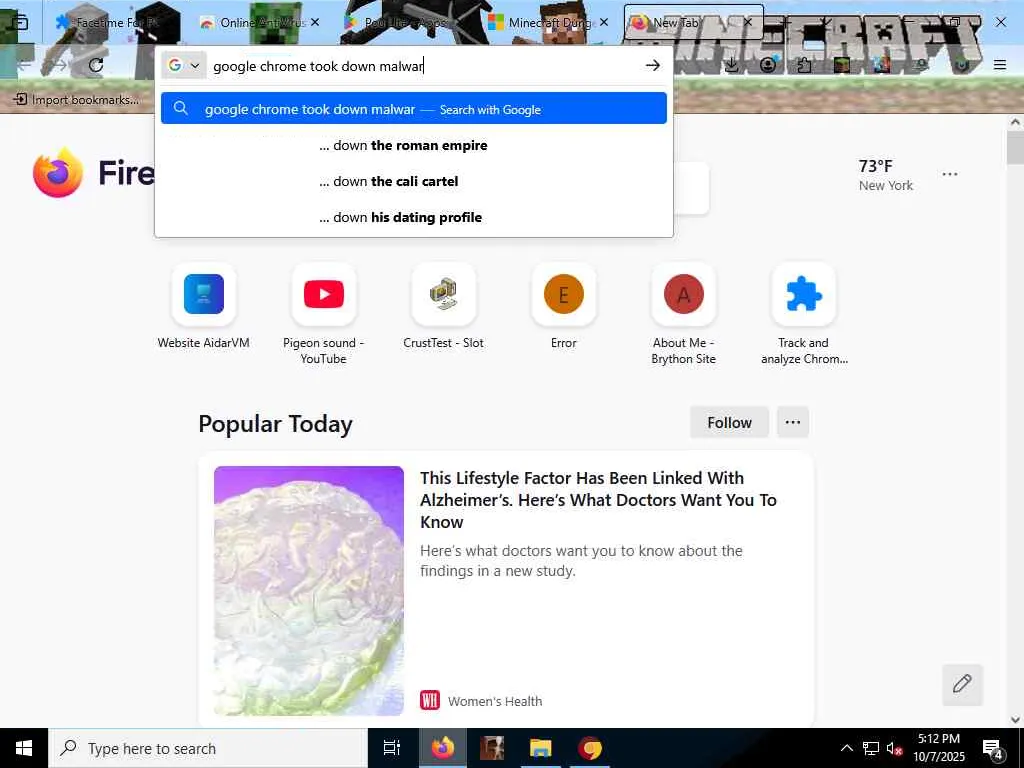1024x768 pixels.
Task: Open the Extensions puzzle-piece menu
Action: (805, 65)
